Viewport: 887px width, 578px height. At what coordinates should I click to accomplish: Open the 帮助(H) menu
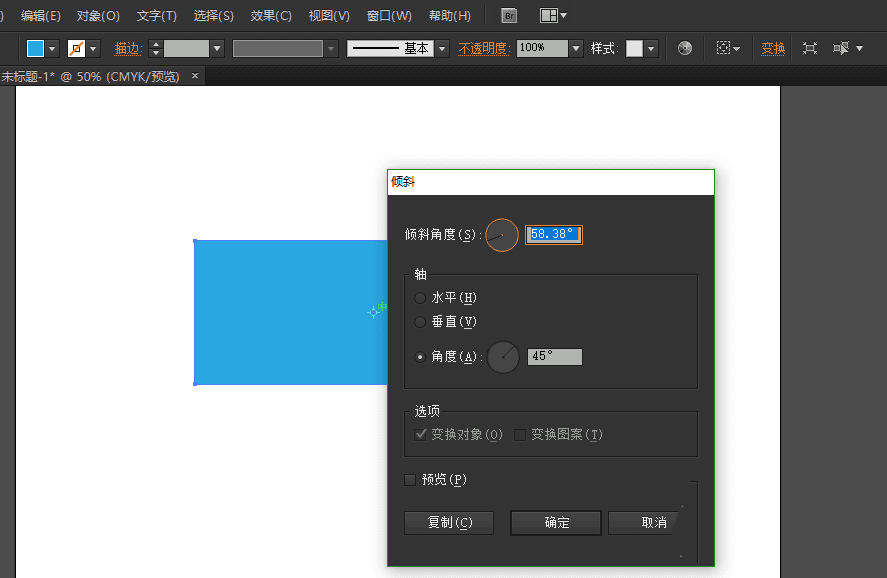coord(450,16)
